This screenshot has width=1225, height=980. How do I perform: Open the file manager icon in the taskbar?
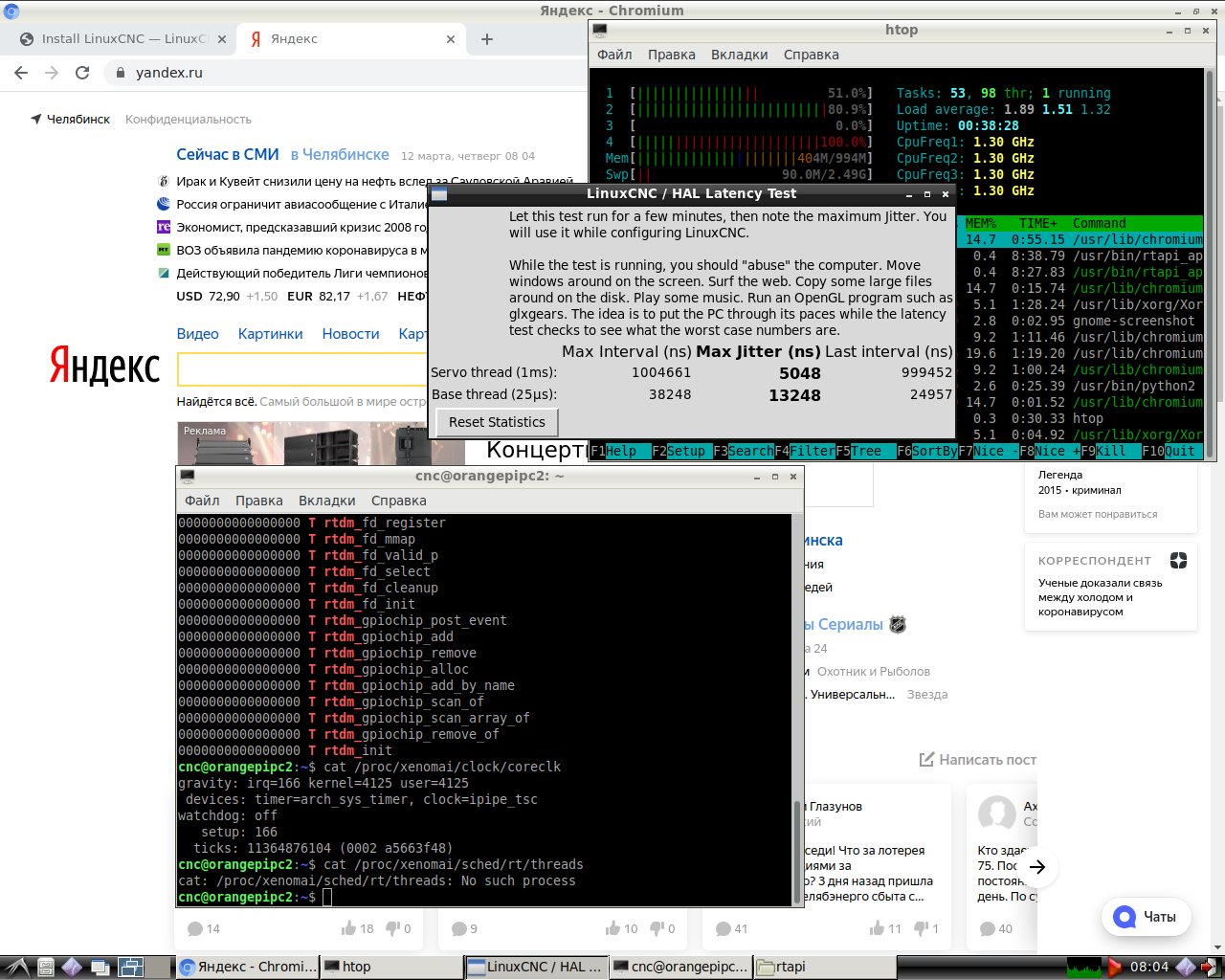[45, 968]
